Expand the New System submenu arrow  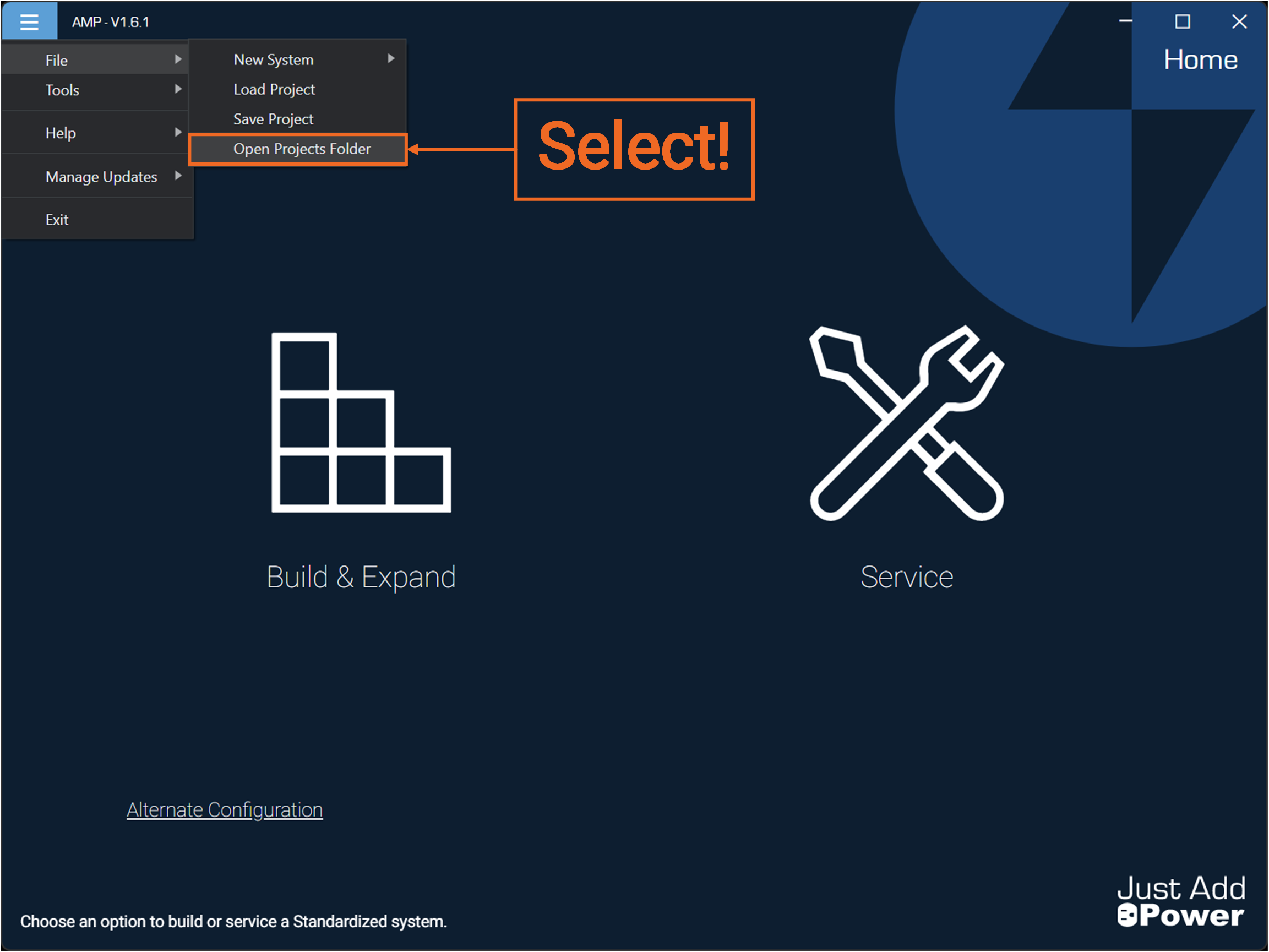391,58
